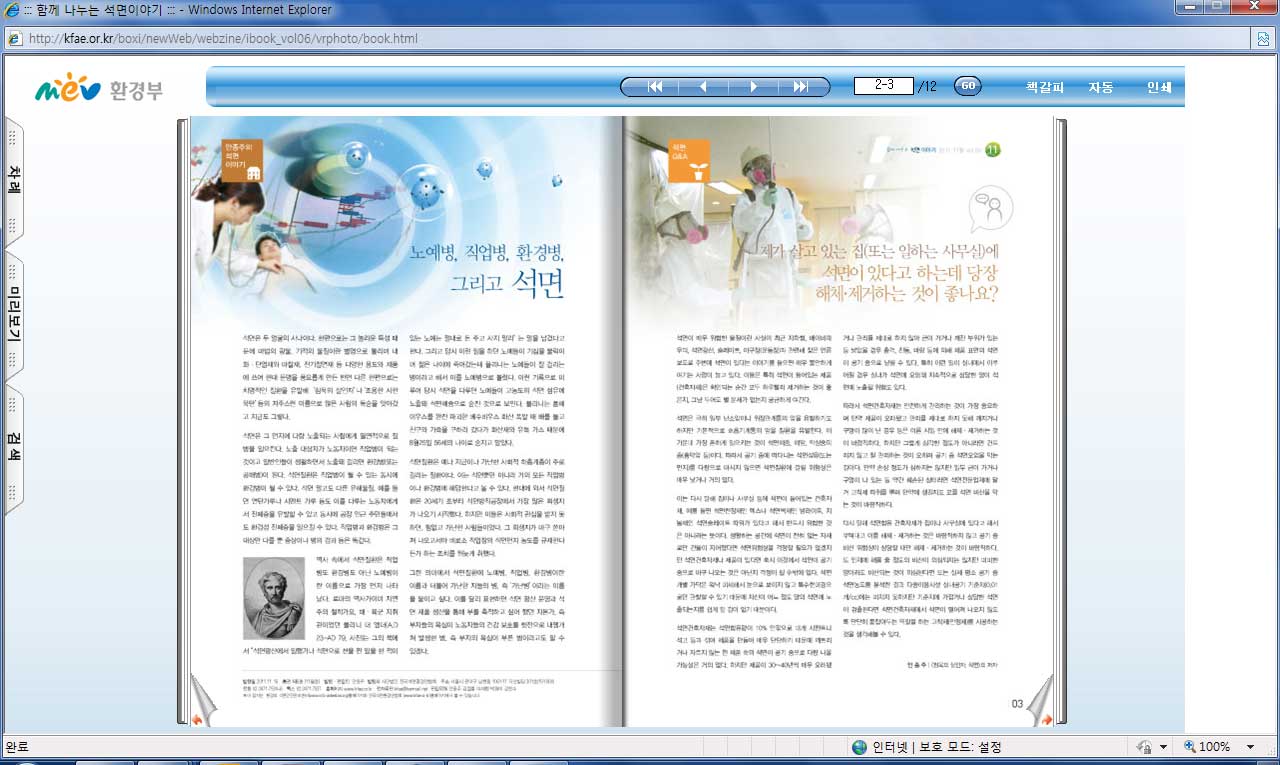The image size is (1280, 765).
Task: Toggle 자동 auto page flip
Action: tap(1101, 87)
